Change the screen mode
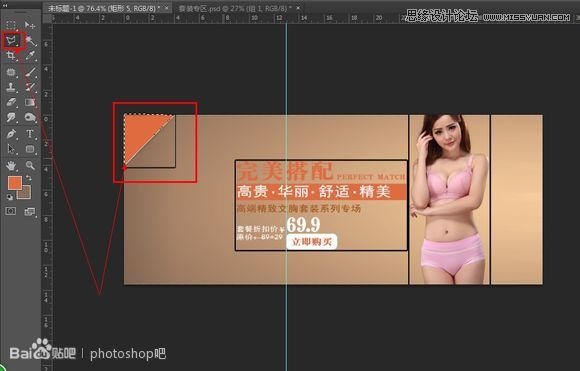 click(30, 212)
